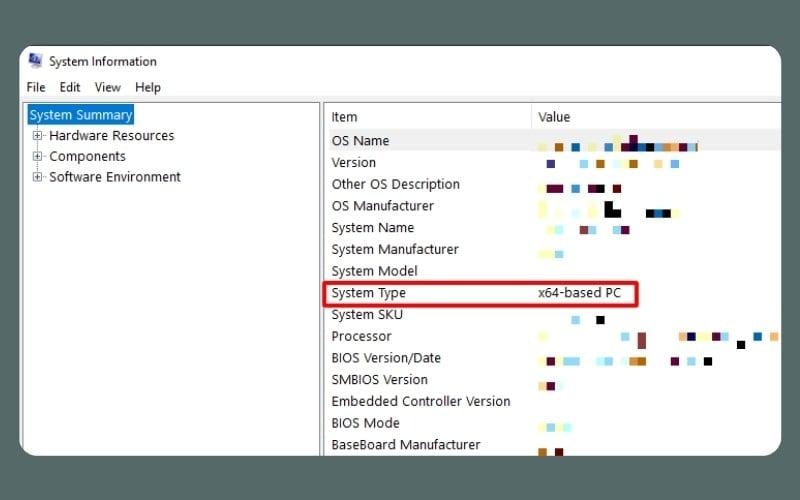Click the System Information app icon

pyautogui.click(x=35, y=60)
